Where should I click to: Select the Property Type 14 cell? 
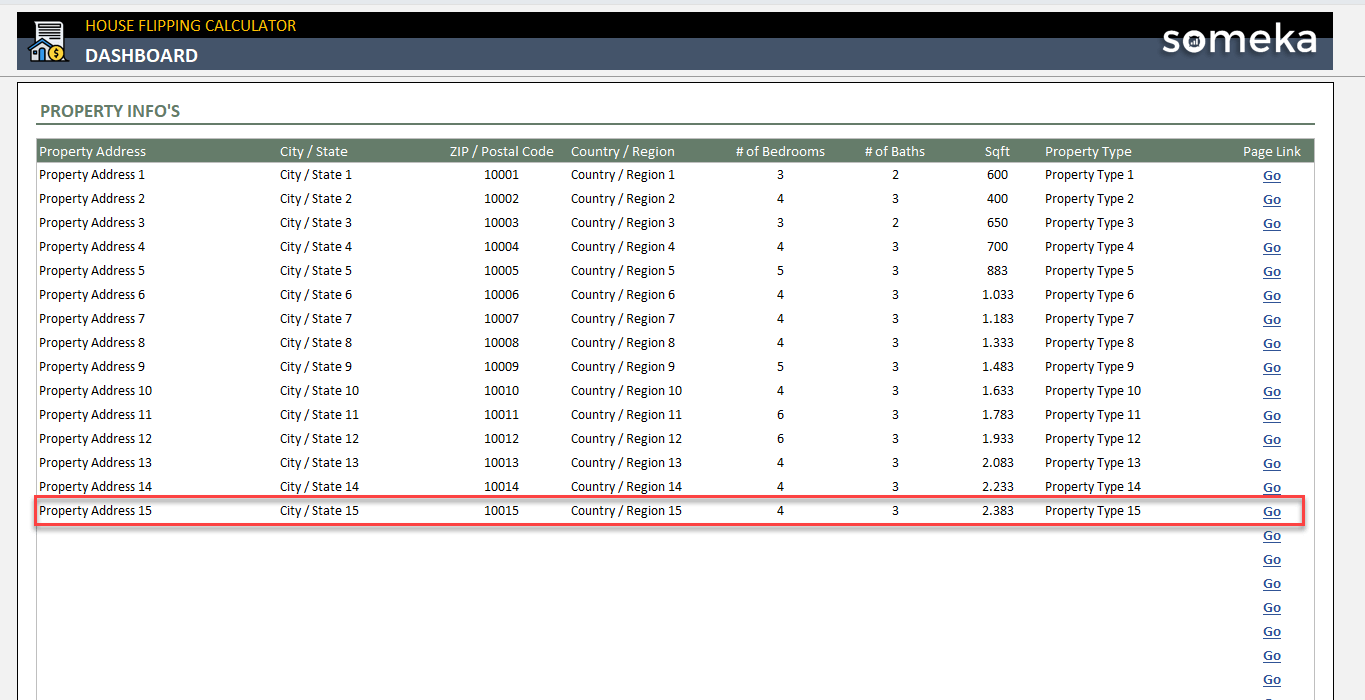[1092, 487]
